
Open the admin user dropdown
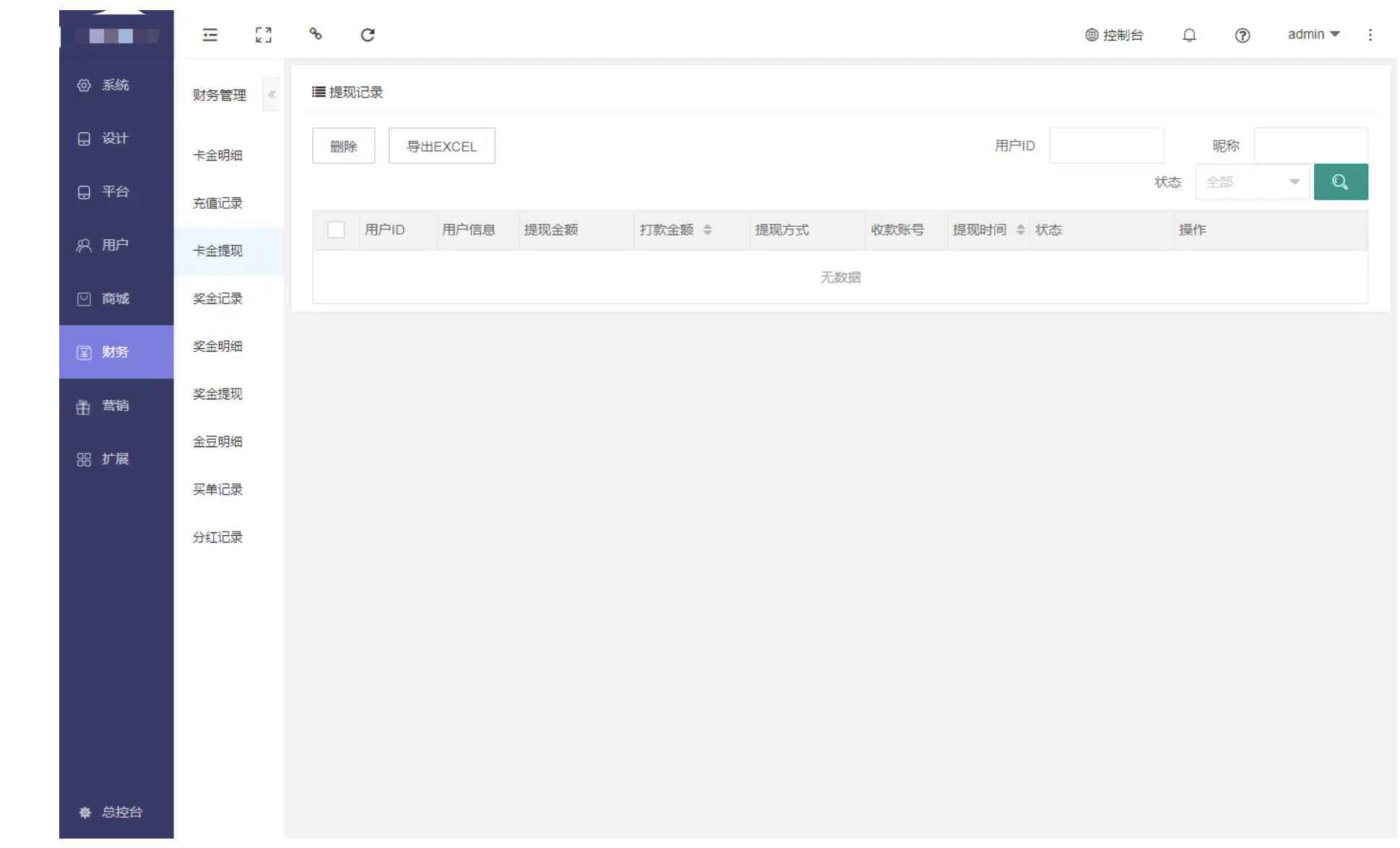[x=1314, y=34]
